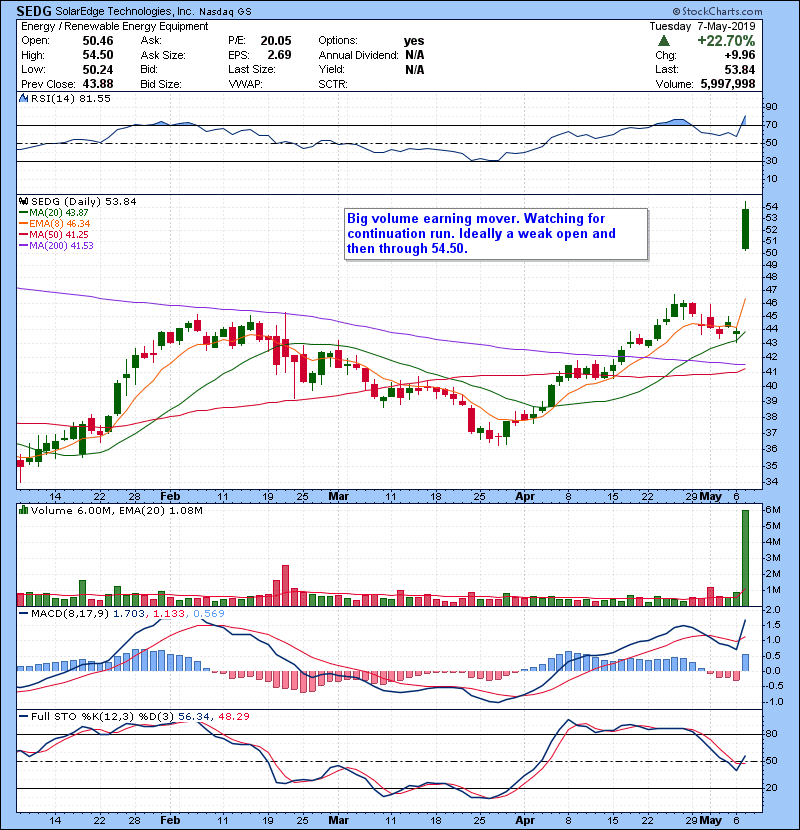Click the candlestick icon beside SEDG (Daily)
This screenshot has height=830, width=800.
point(23,202)
